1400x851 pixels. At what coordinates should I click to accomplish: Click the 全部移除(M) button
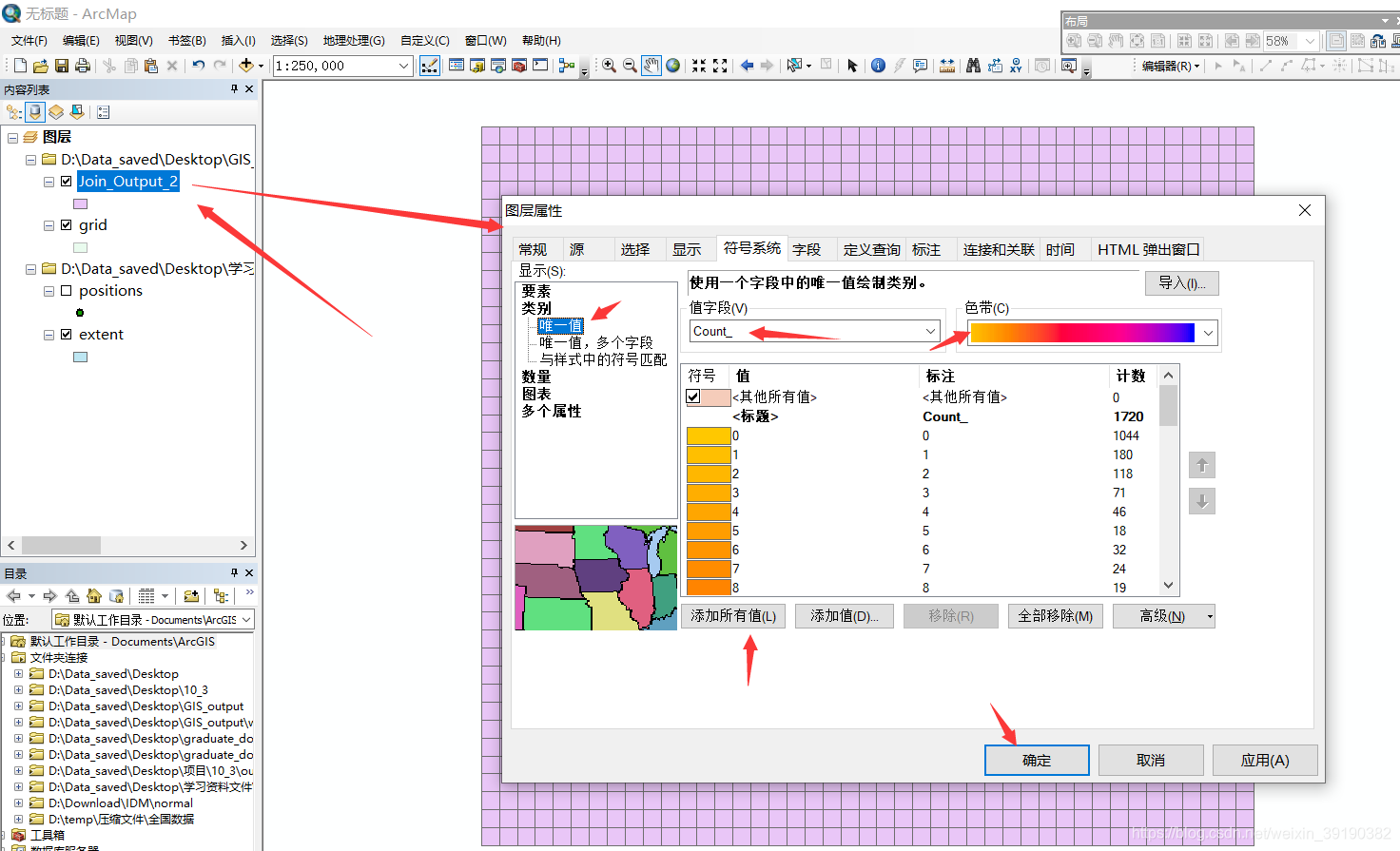pos(1055,616)
